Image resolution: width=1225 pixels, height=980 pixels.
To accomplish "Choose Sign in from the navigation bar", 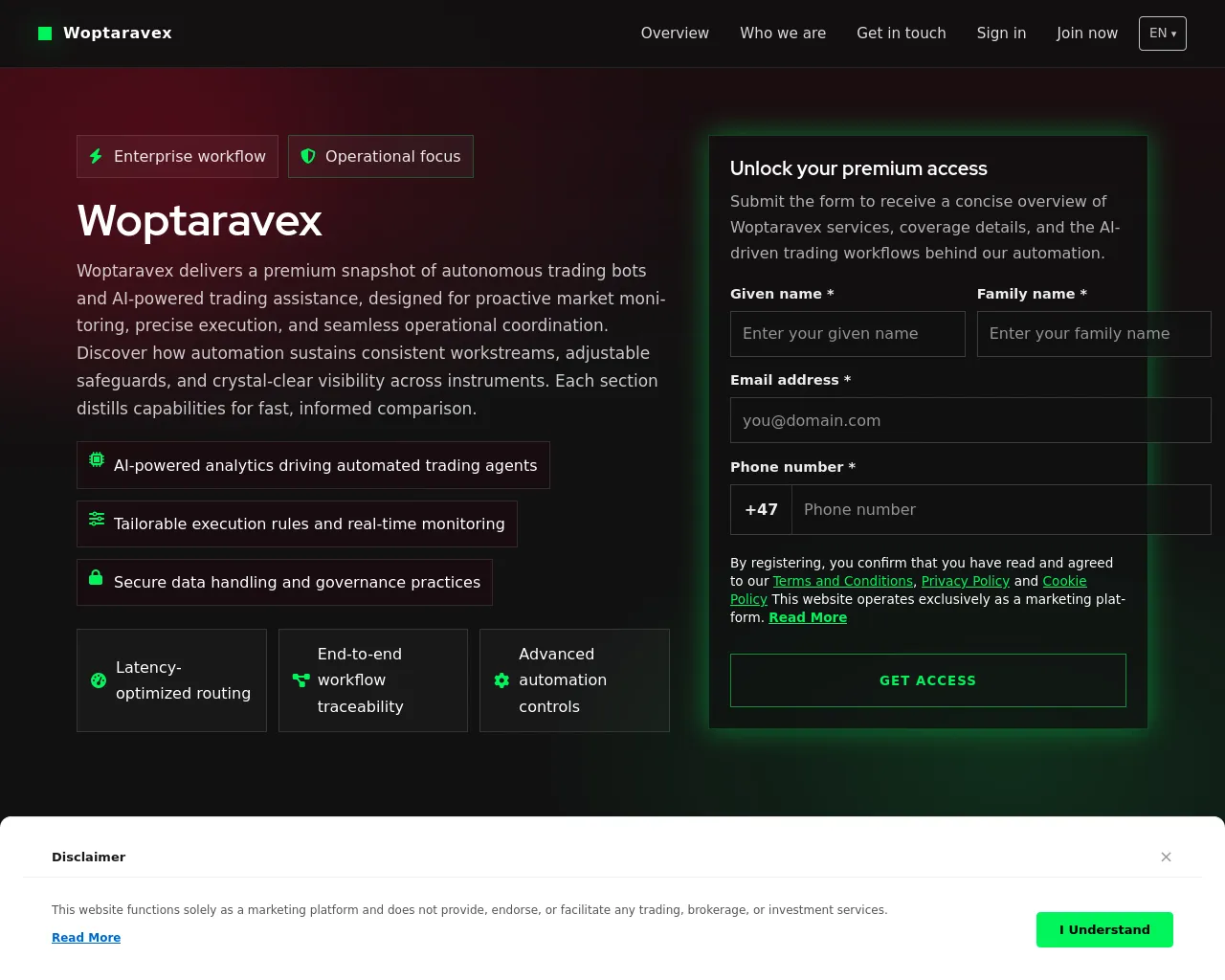I will (x=1001, y=33).
